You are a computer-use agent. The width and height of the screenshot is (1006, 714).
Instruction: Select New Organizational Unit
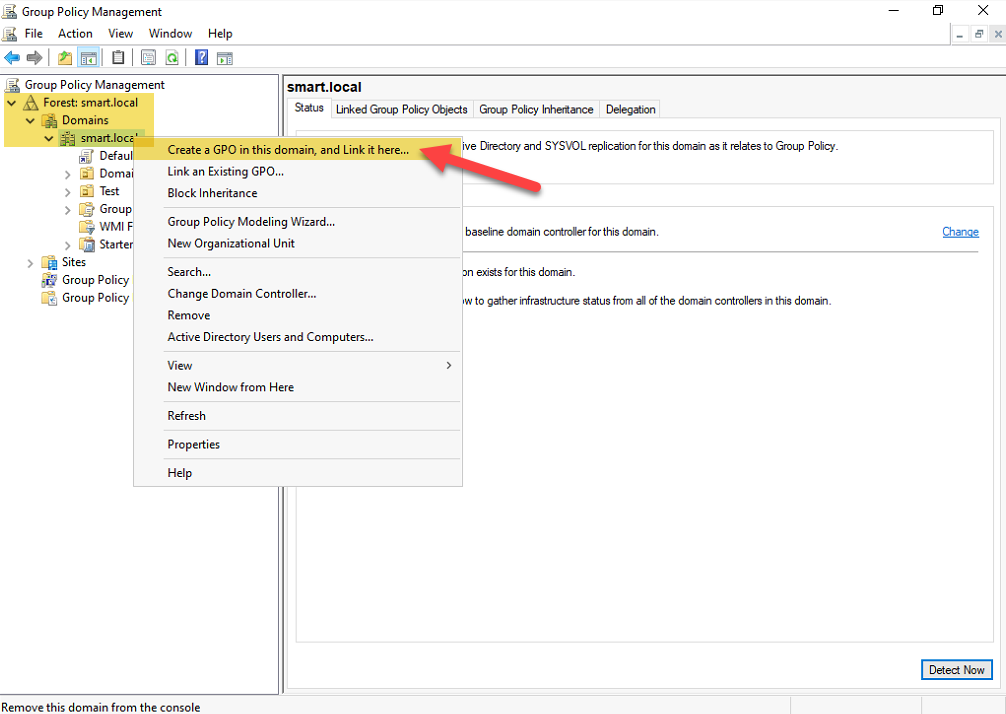click(x=298, y=243)
